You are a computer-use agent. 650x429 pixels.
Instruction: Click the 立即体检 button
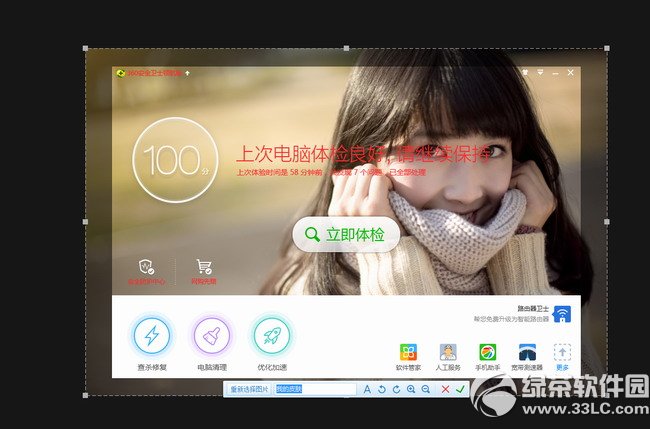click(x=346, y=235)
